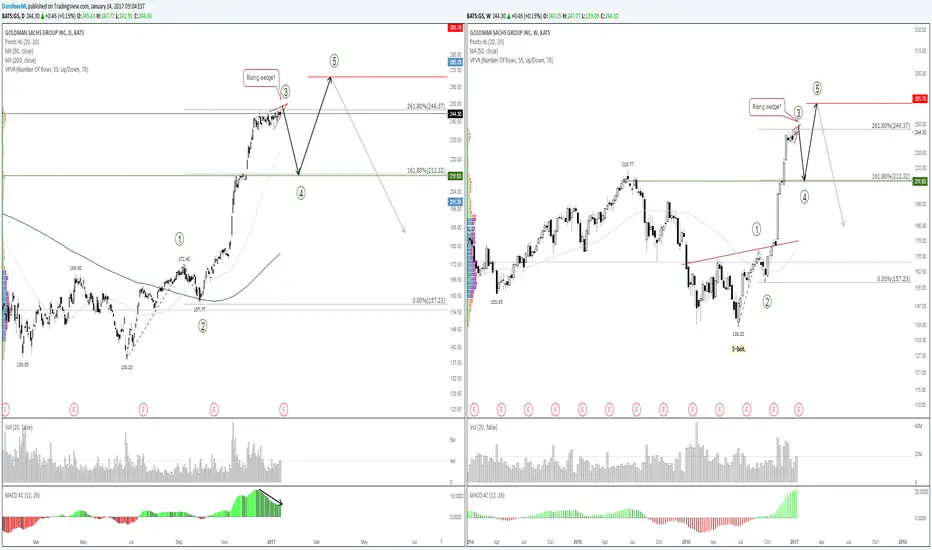Click GOLDMAN SACHS GROUP INC, D, BATS title
Image resolution: width=932 pixels, height=550 pixels.
click(45, 33)
